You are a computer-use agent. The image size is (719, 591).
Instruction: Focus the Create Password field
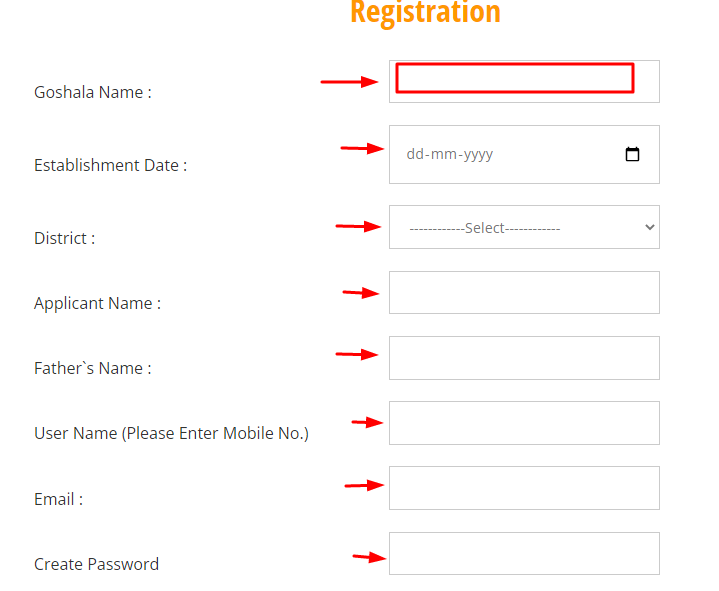pyautogui.click(x=524, y=553)
